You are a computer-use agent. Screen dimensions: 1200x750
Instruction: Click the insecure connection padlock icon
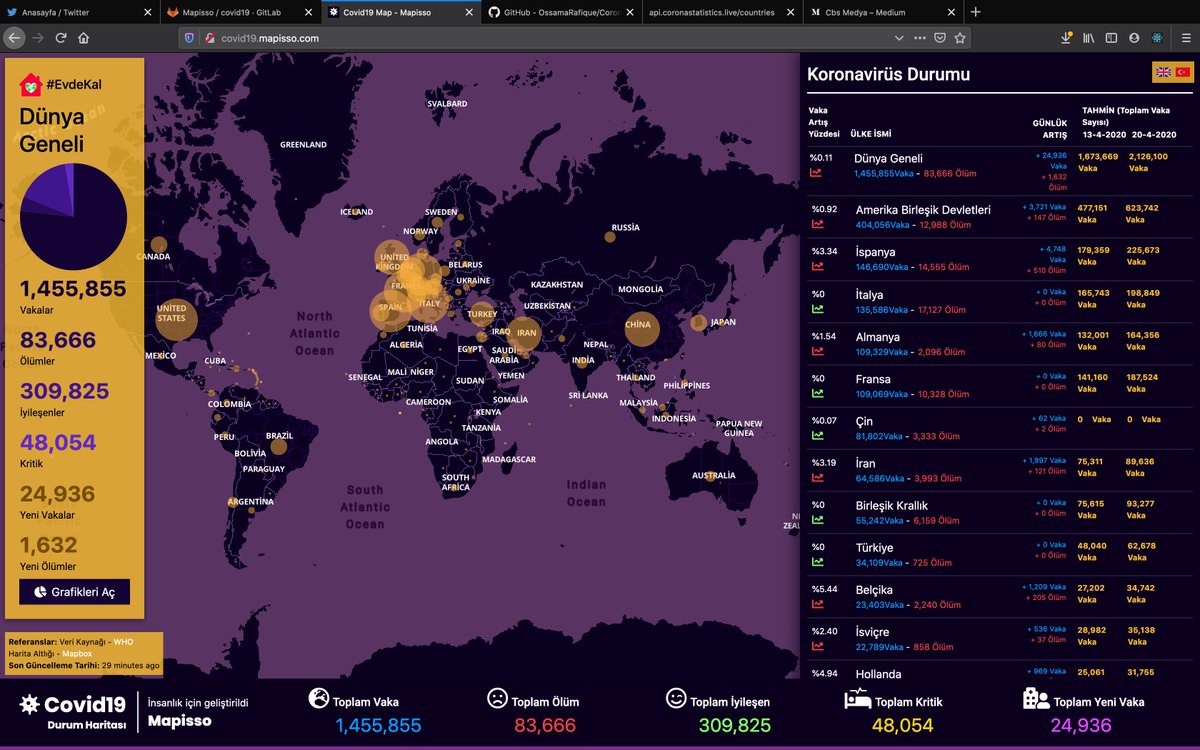point(210,38)
